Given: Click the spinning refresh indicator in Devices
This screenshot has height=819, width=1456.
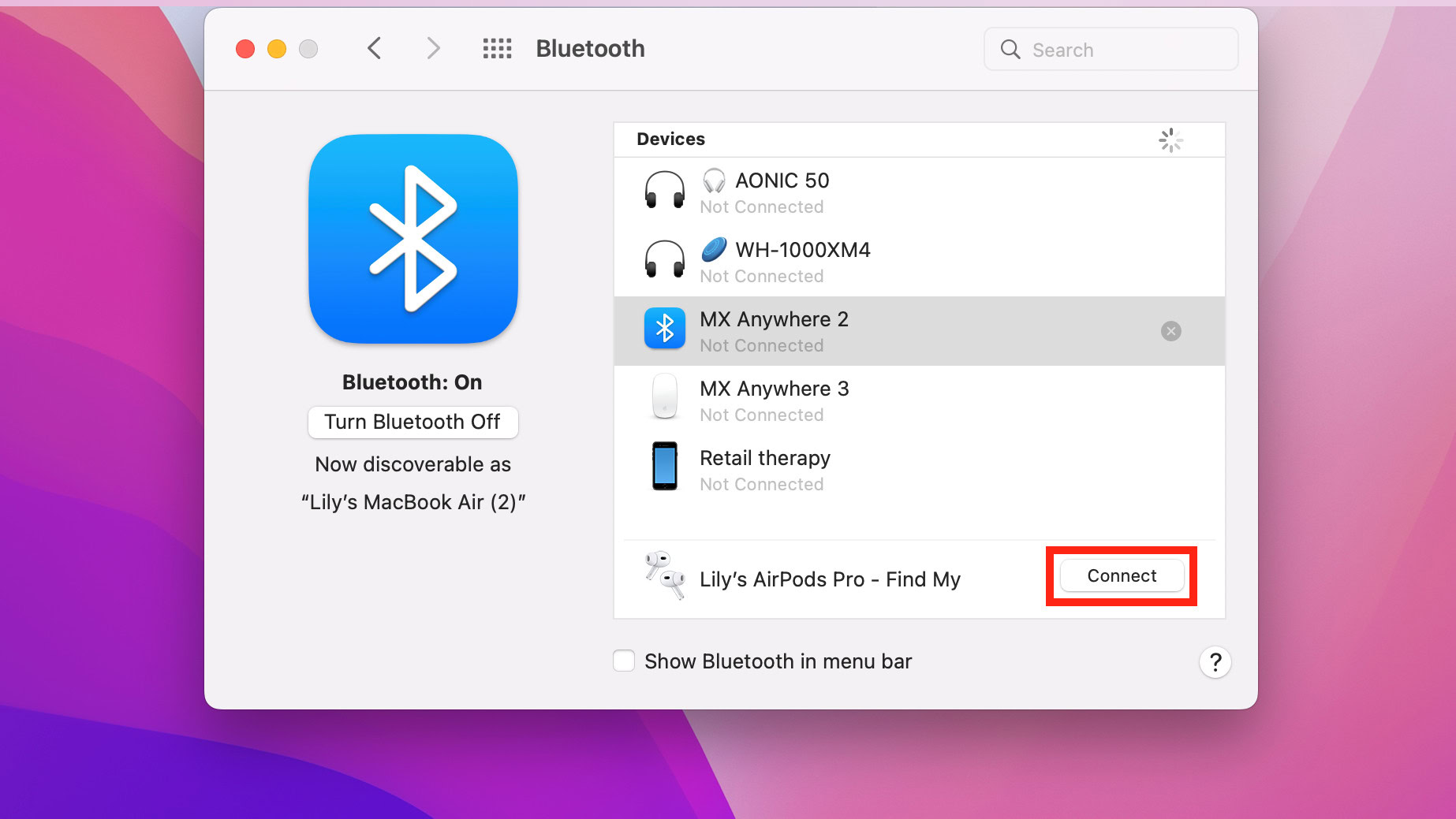Looking at the screenshot, I should pyautogui.click(x=1170, y=140).
